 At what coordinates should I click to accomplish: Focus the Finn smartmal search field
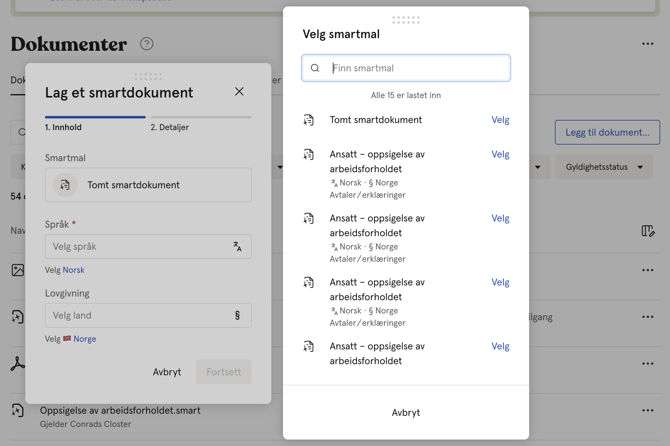tap(406, 68)
